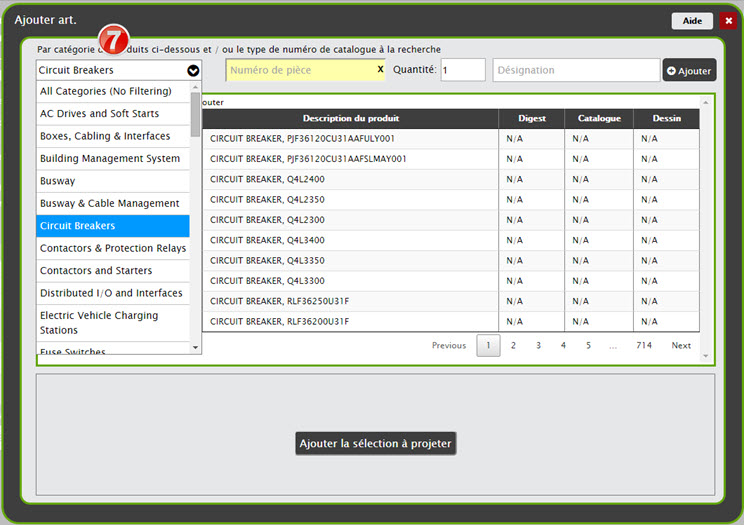Sort by Digest column header
Image resolution: width=744 pixels, height=525 pixels.
(x=531, y=119)
